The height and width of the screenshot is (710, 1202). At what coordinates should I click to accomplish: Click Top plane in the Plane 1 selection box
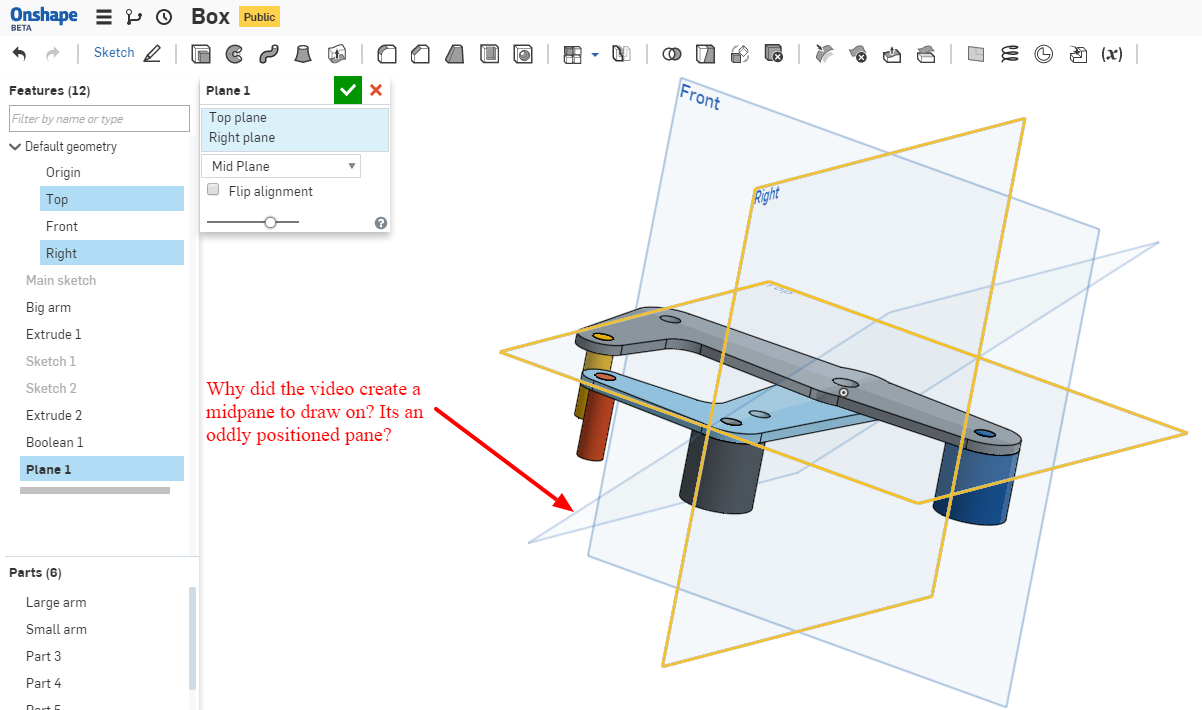tap(238, 118)
